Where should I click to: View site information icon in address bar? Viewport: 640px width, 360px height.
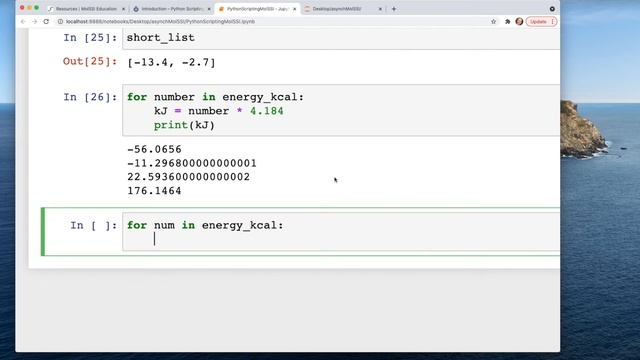(x=60, y=21)
